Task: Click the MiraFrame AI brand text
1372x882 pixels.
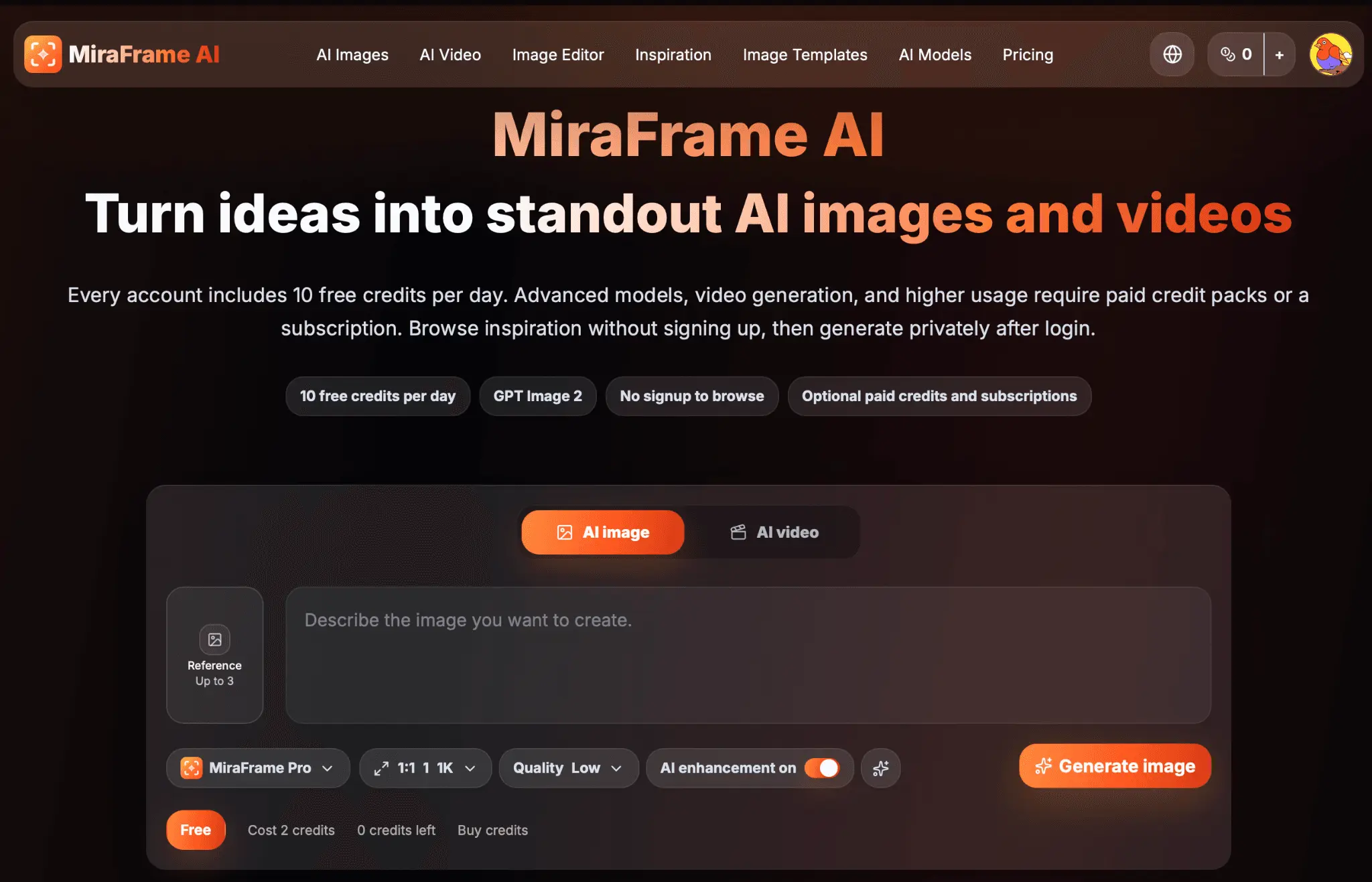Action: tap(144, 54)
